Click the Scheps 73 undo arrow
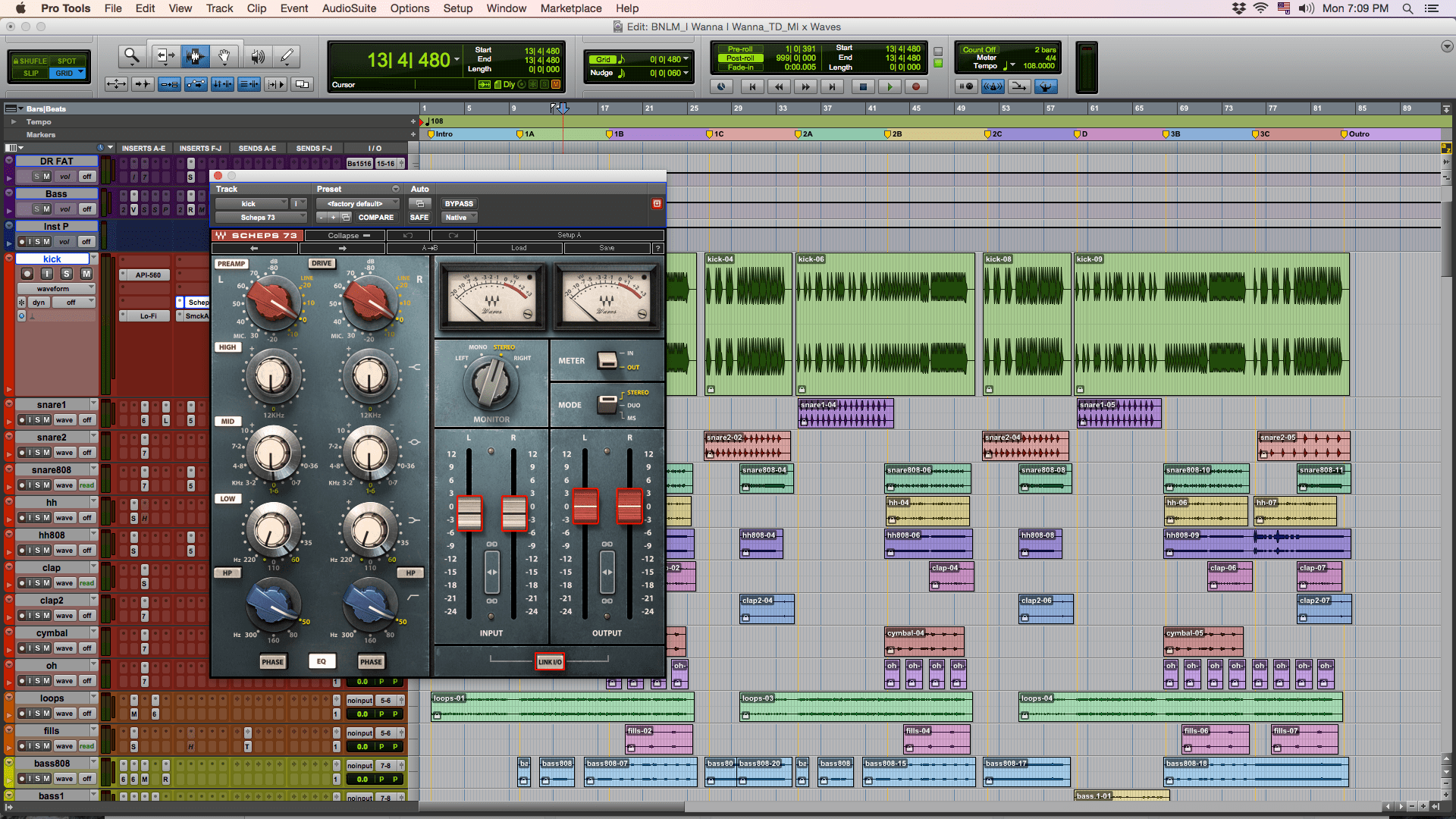The height and width of the screenshot is (819, 1456). [408, 236]
